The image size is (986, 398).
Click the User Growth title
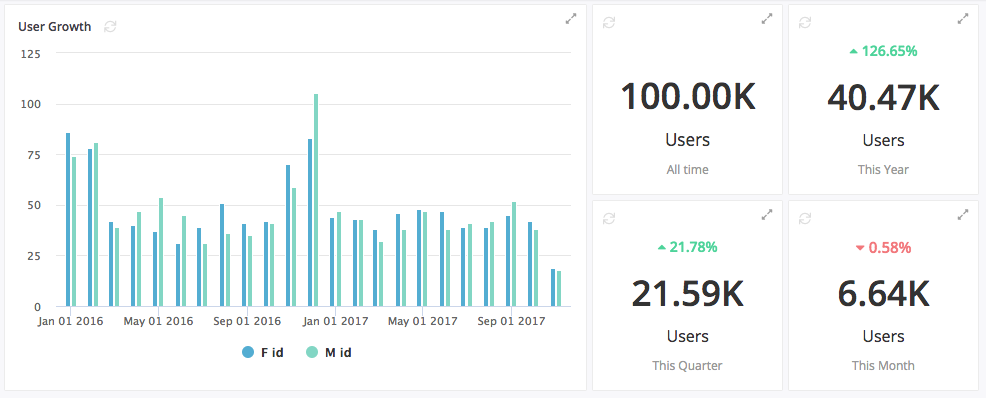(x=55, y=26)
